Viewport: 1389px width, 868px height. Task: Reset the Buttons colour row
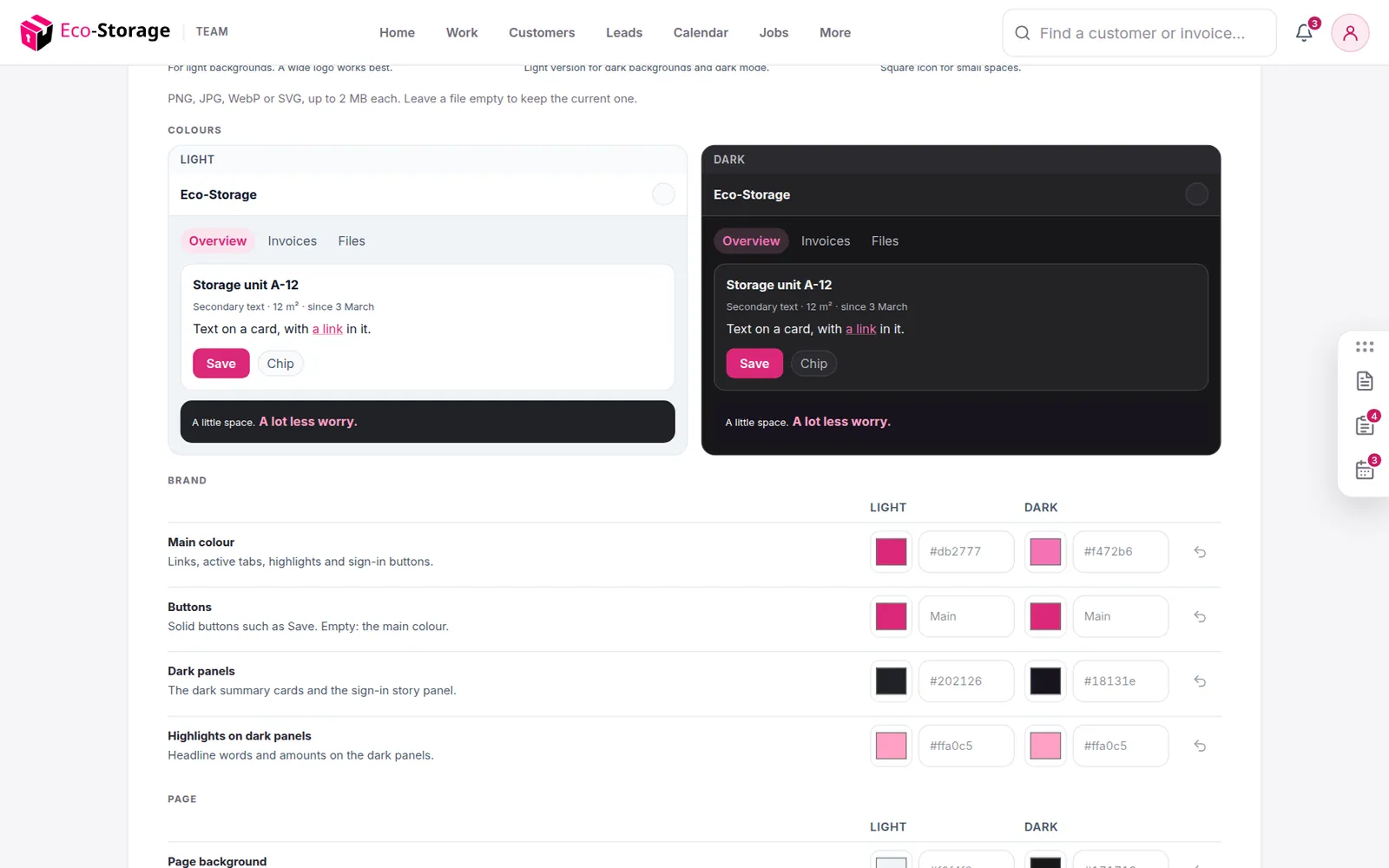pos(1200,616)
